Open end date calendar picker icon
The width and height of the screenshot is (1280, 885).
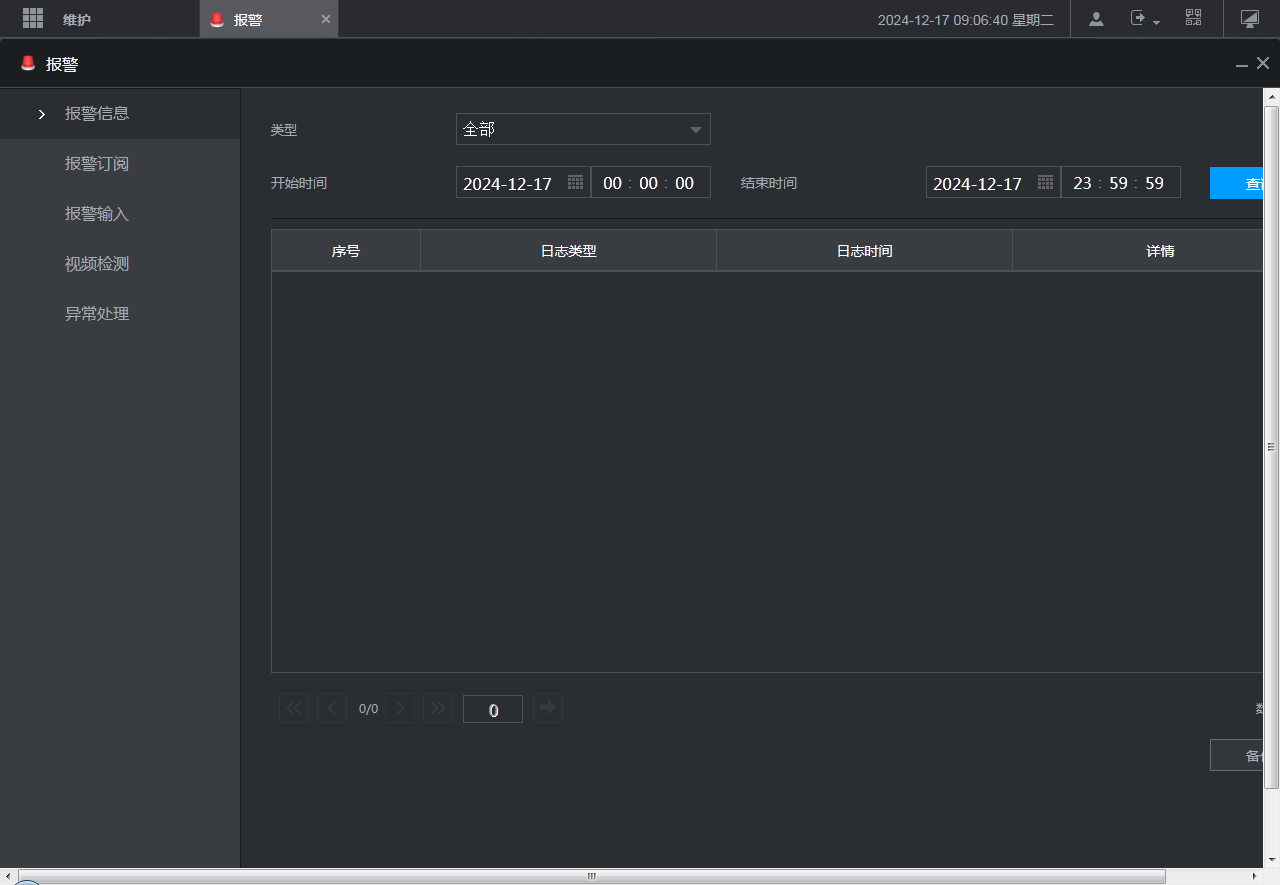pyautogui.click(x=1045, y=183)
